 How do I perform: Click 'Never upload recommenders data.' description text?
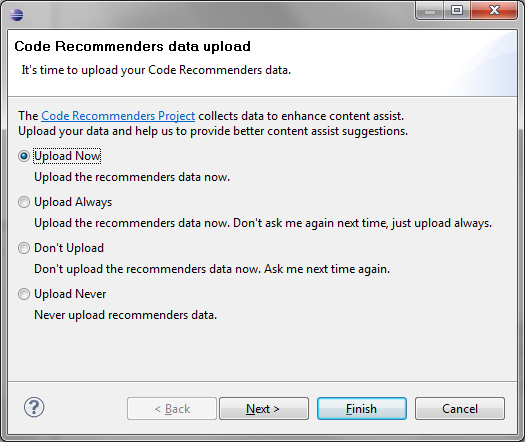point(126,315)
